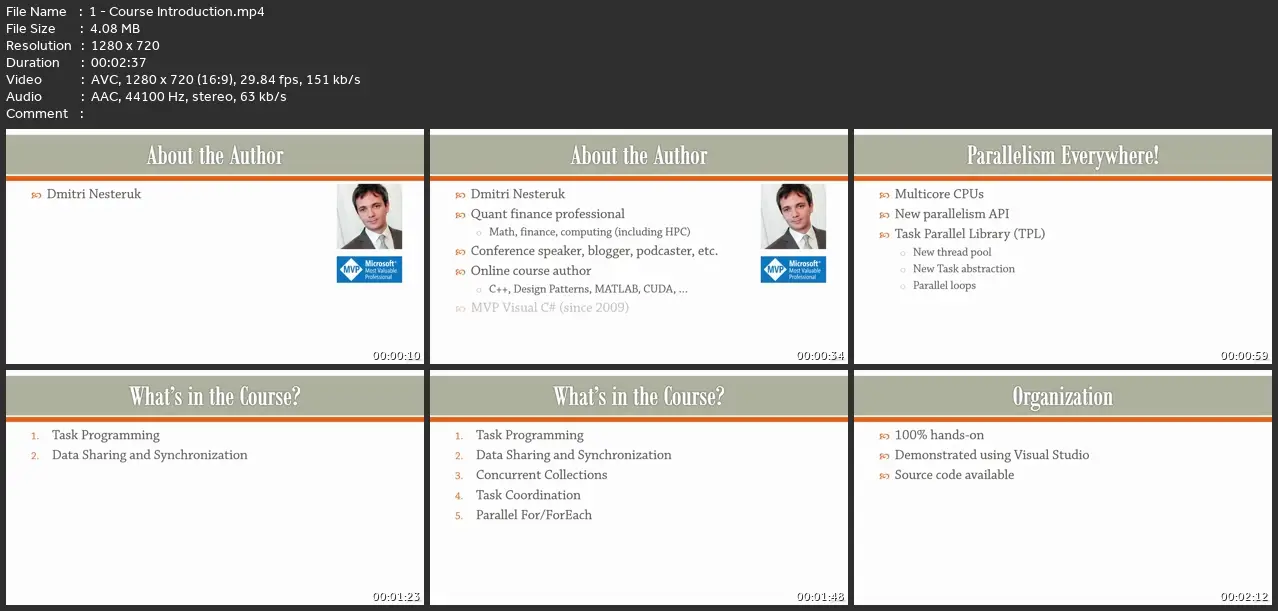Viewport: 1278px width, 611px height.
Task: Click "What's in the Course?" title in 00:01:48 frame
Action: 639,397
